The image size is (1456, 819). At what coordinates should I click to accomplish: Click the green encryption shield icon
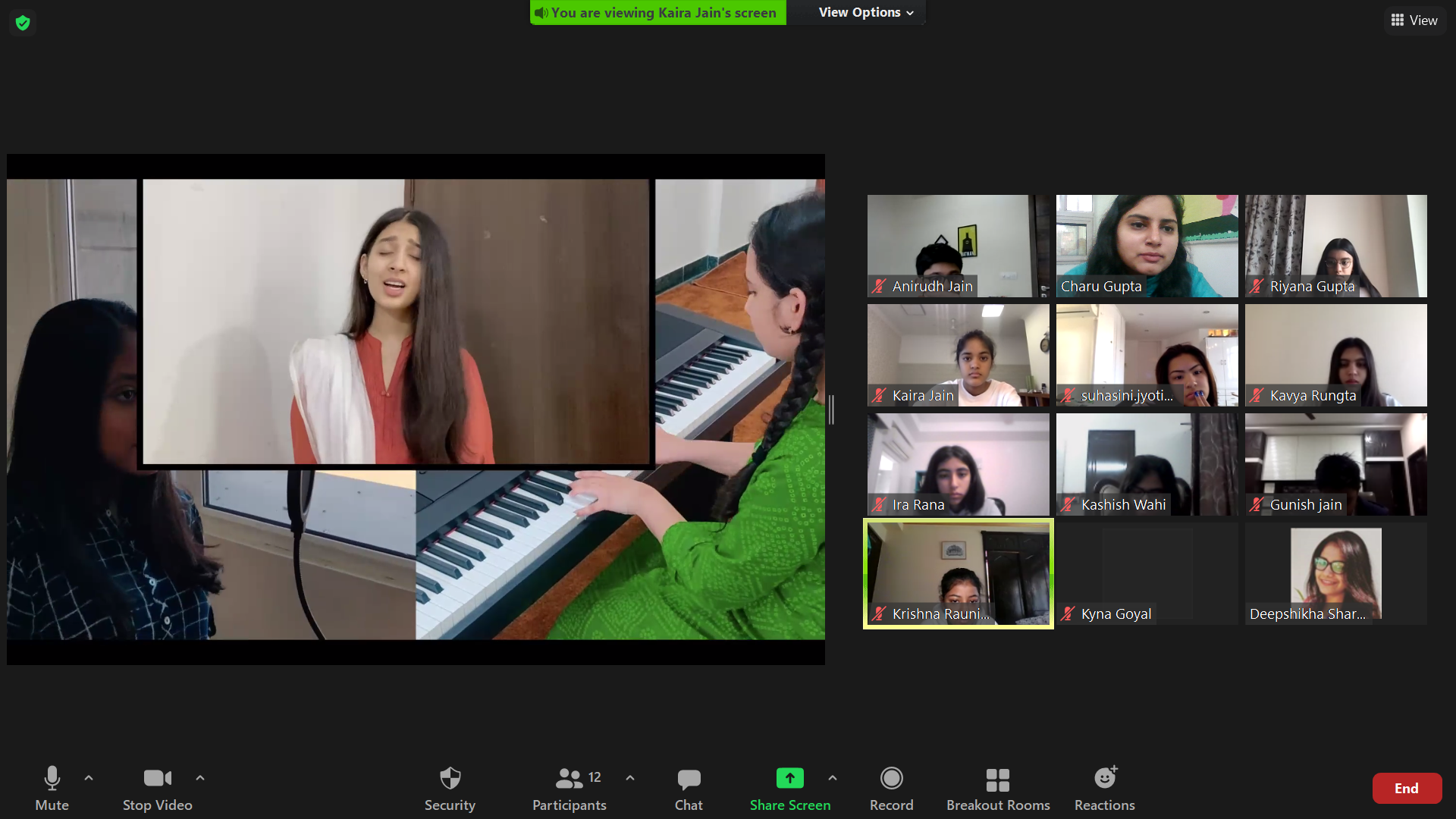coord(23,23)
